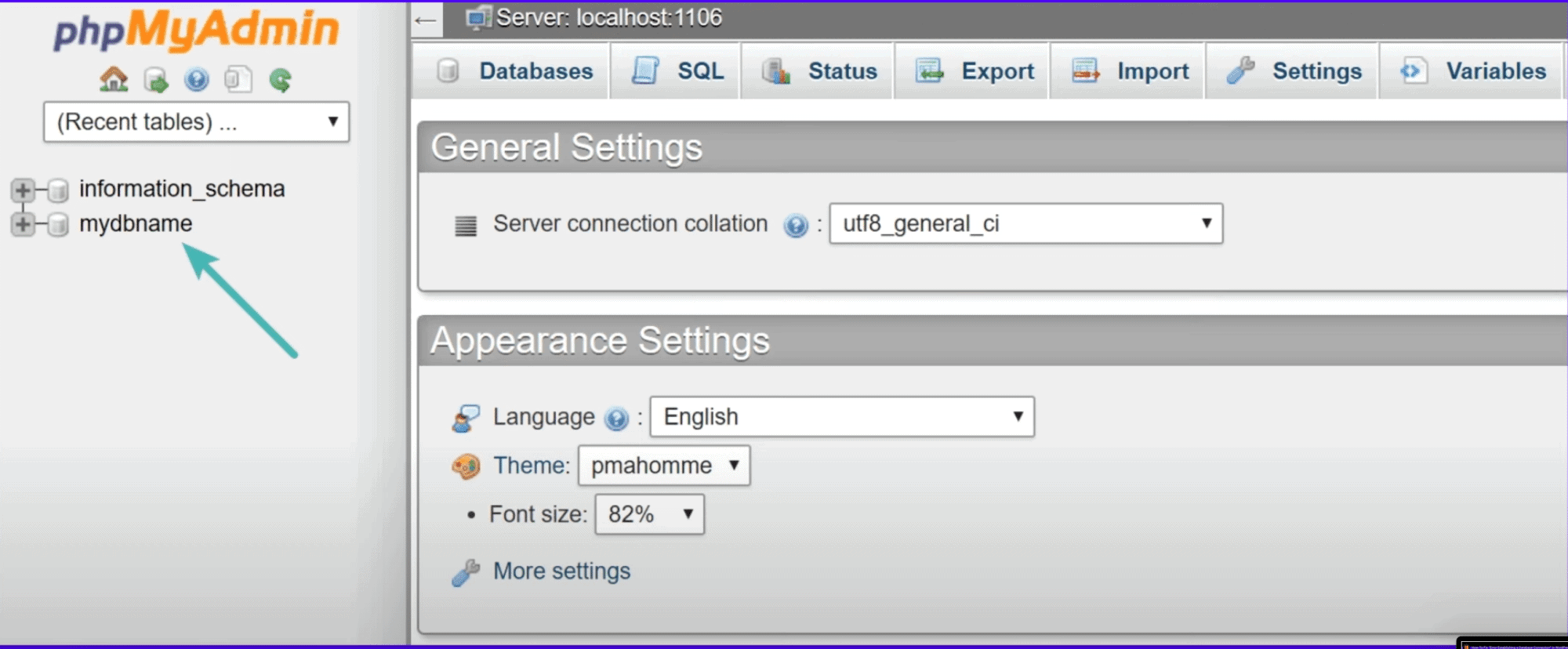Expand the information_schema database tree

coord(22,190)
